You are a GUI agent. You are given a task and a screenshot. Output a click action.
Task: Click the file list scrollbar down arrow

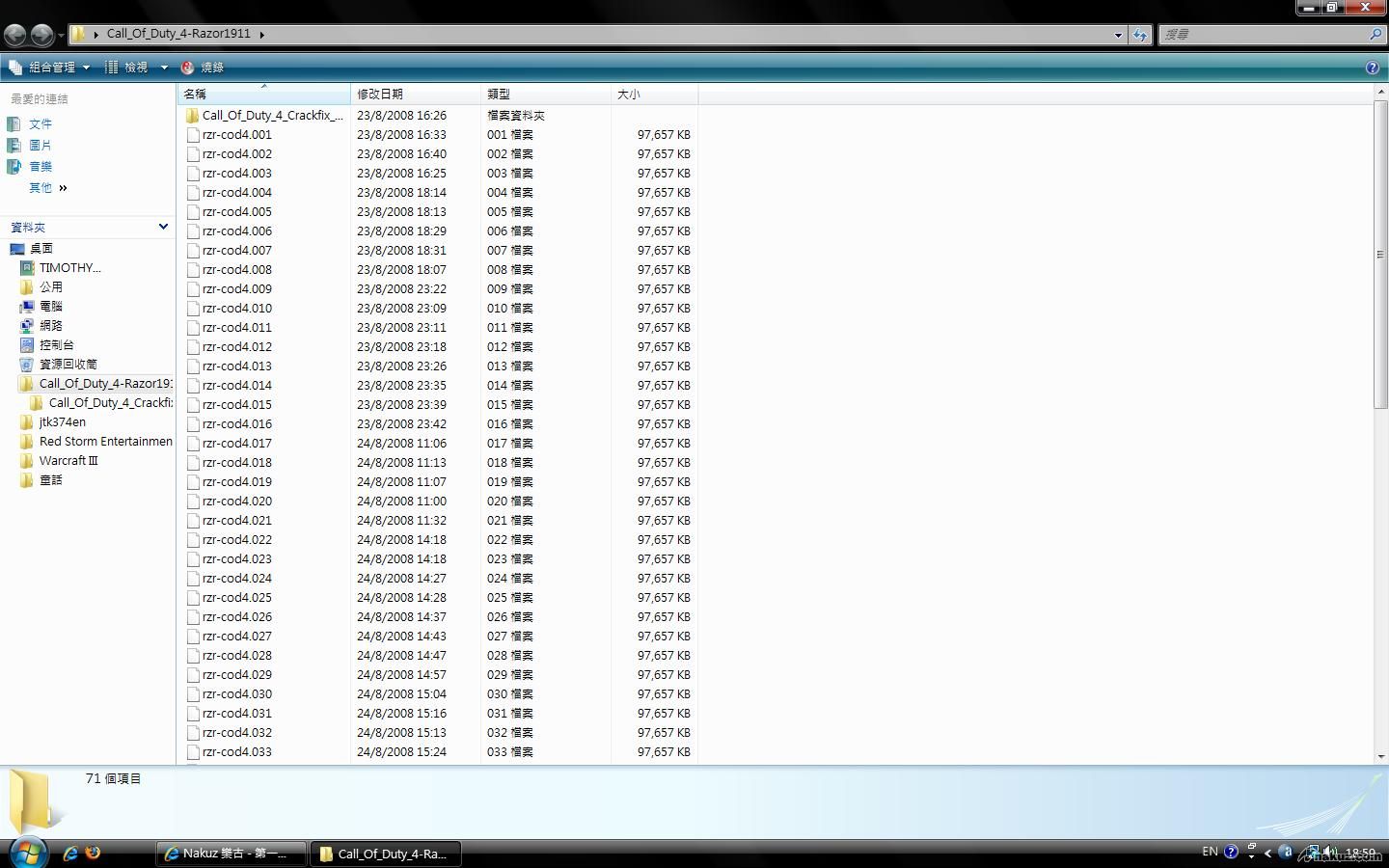(1381, 757)
